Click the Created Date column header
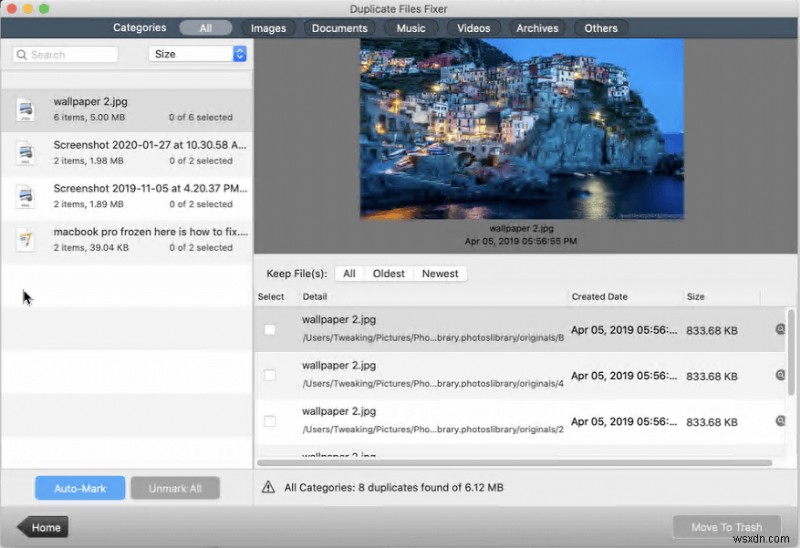The image size is (800, 548). [x=599, y=296]
